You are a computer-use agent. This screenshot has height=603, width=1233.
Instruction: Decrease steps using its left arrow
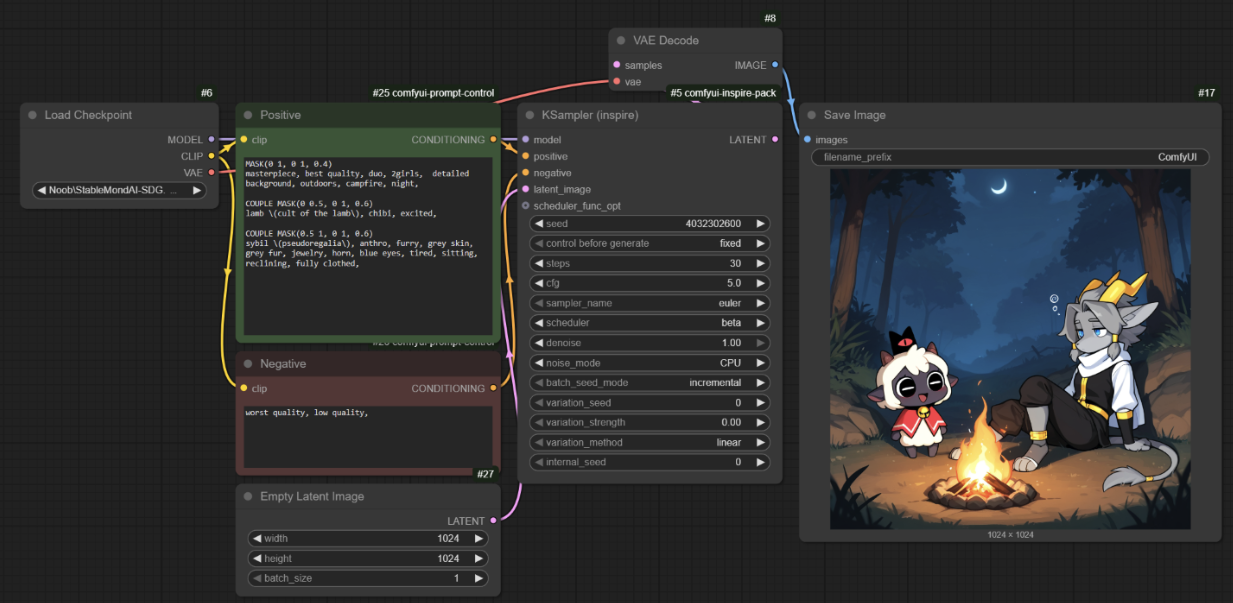tap(539, 264)
